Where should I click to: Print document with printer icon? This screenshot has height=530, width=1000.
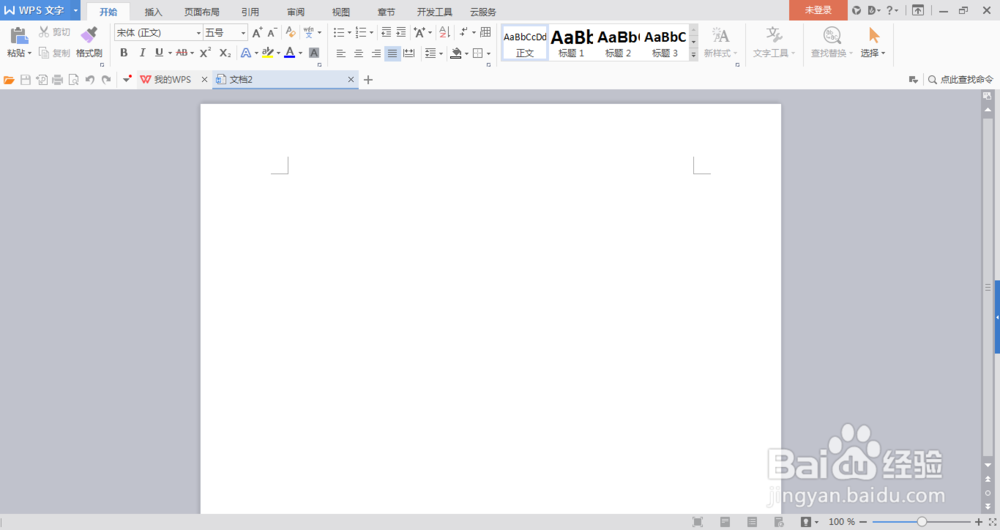click(57, 80)
